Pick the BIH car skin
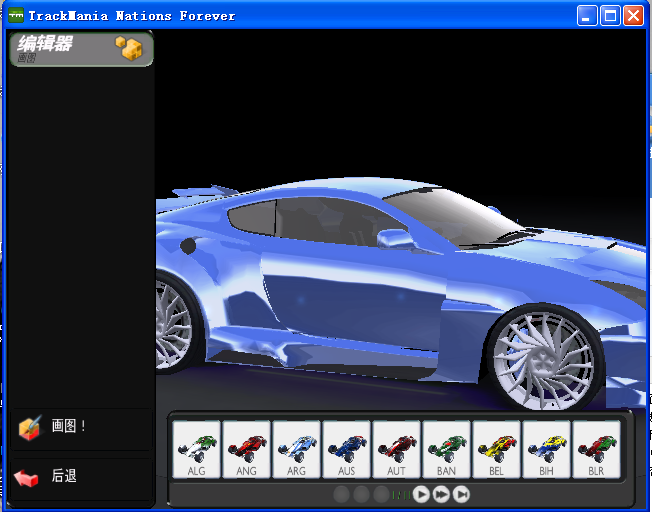The image size is (652, 512). pyautogui.click(x=546, y=449)
